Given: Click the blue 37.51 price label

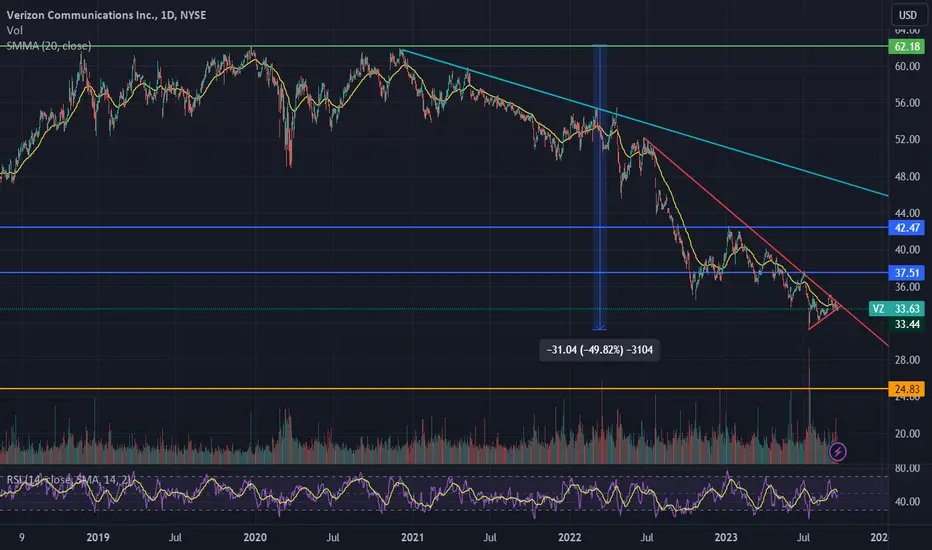Looking at the screenshot, I should tap(906, 273).
